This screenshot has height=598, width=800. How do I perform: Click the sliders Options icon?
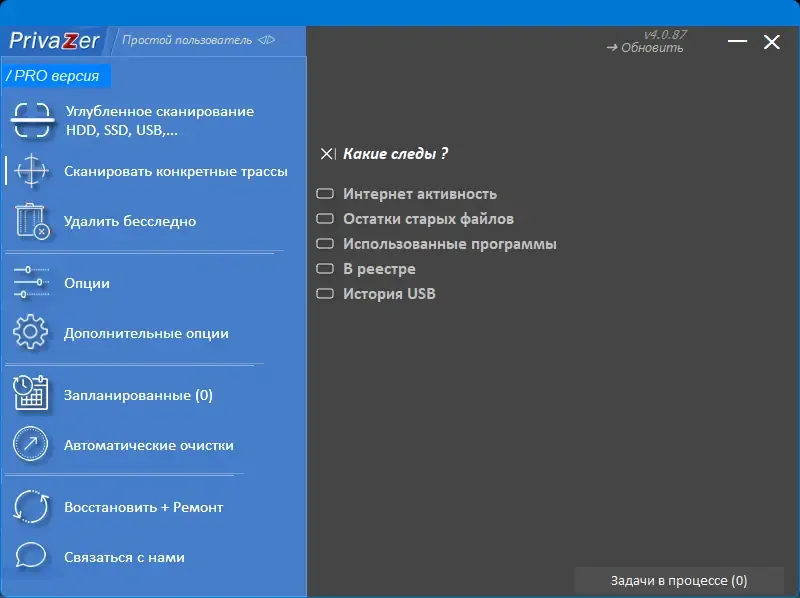pos(32,283)
